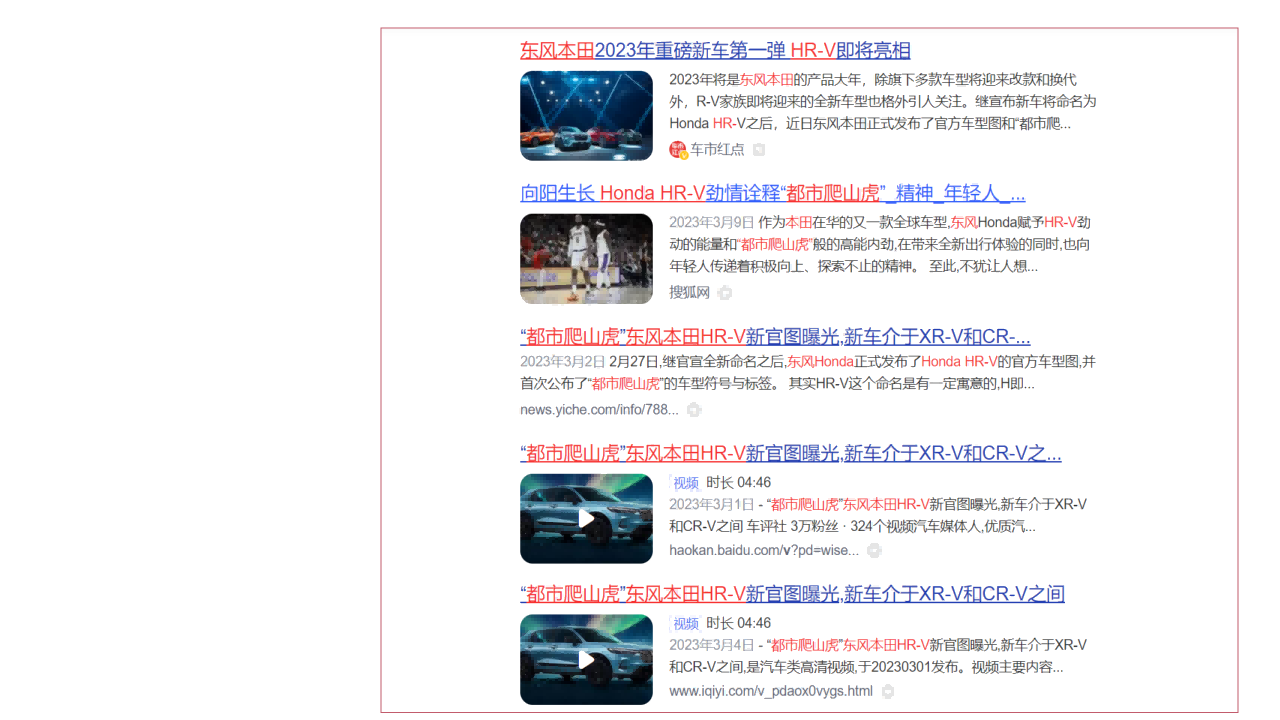
Task: Click the 视频 tag in haokan result
Action: click(685, 483)
